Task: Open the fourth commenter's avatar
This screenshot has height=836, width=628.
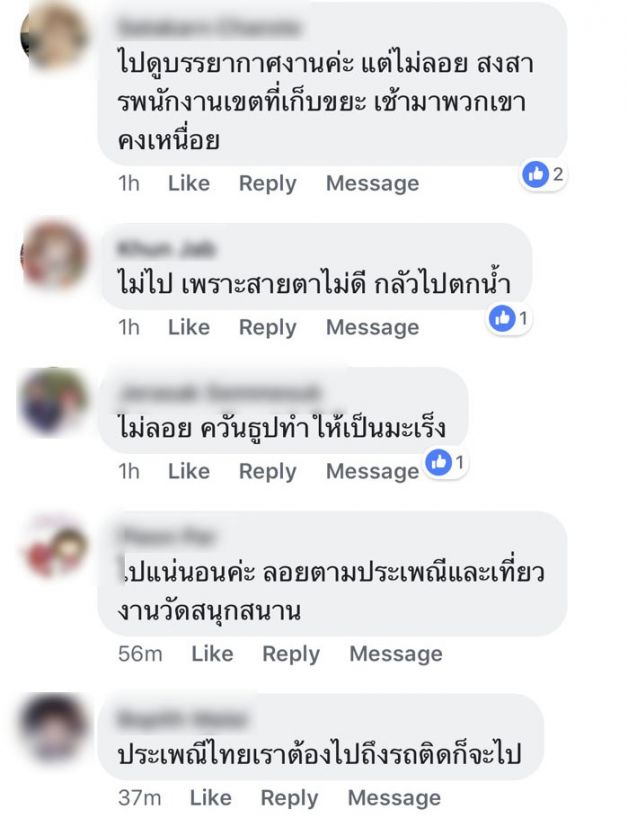Action: (54, 546)
